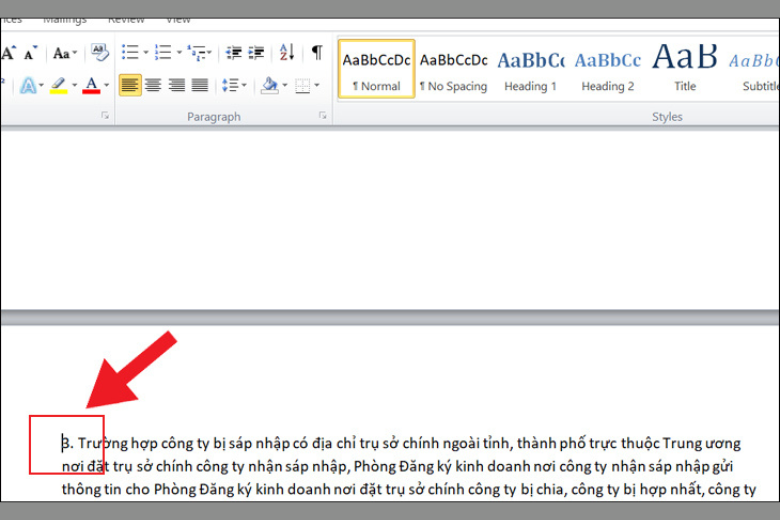Apply bullet list formatting
Viewport: 780px width, 520px height.
click(130, 52)
